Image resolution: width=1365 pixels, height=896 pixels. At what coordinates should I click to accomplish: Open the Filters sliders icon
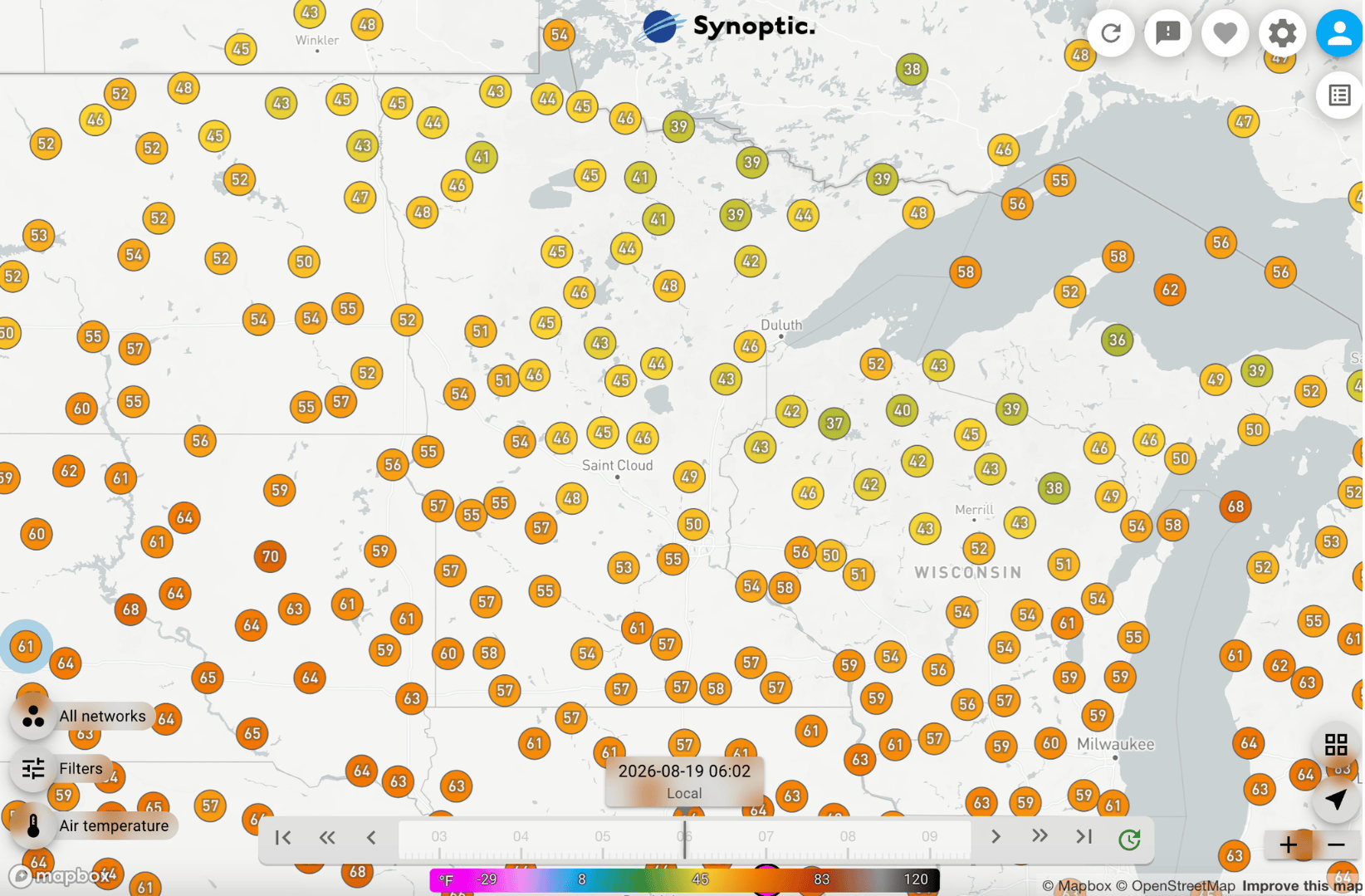(x=33, y=769)
